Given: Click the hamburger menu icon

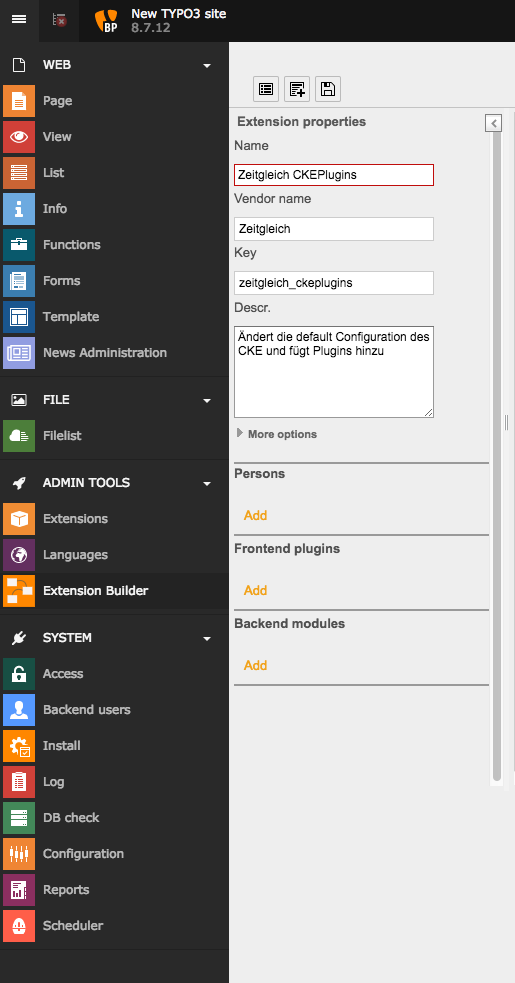Looking at the screenshot, I should 19,19.
